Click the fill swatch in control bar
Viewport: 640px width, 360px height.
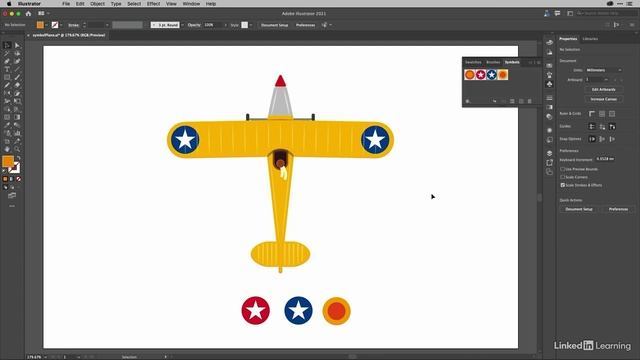click(x=40, y=25)
